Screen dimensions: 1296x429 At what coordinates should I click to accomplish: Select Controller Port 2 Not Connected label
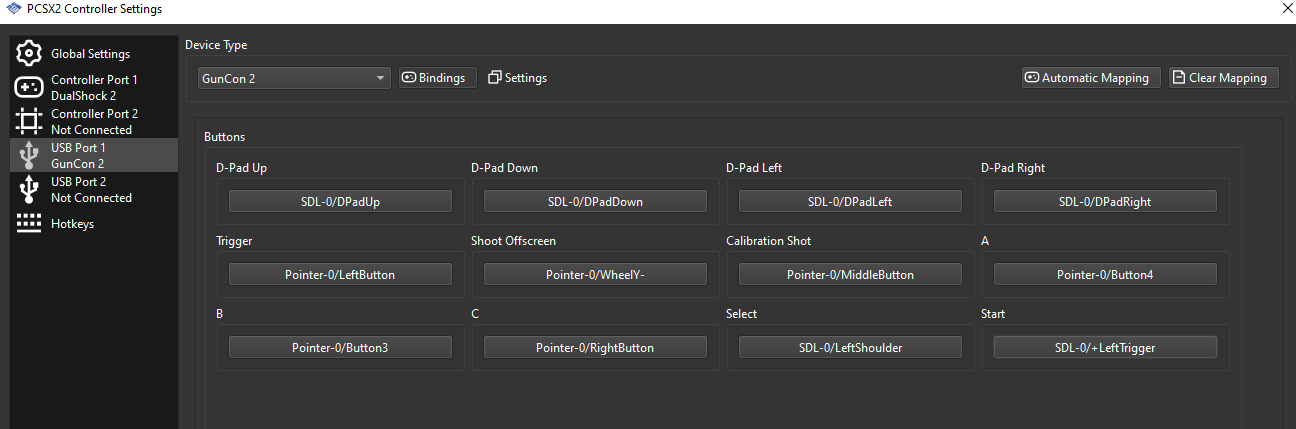click(x=94, y=122)
